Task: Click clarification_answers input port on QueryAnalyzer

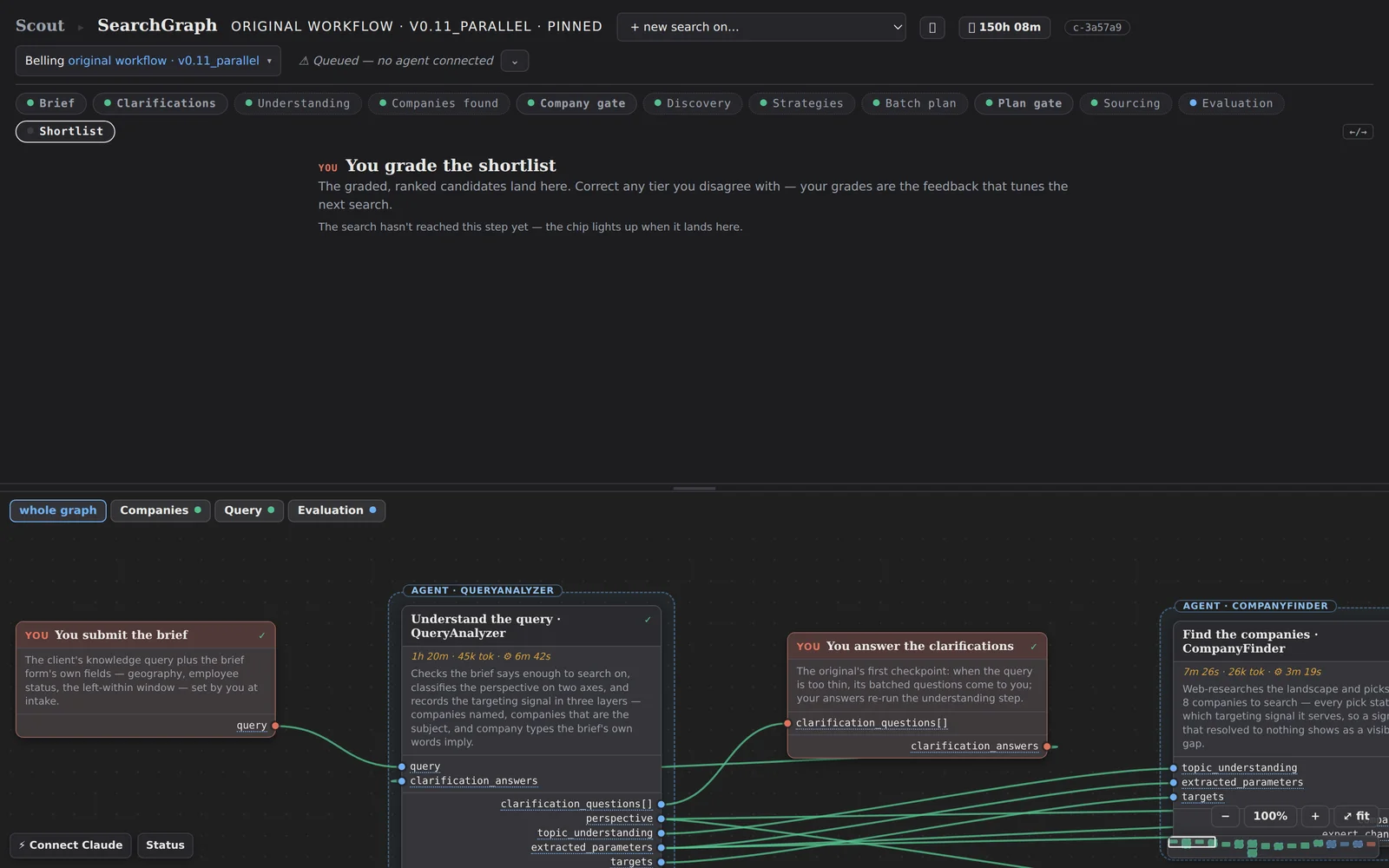Action: coord(402,781)
